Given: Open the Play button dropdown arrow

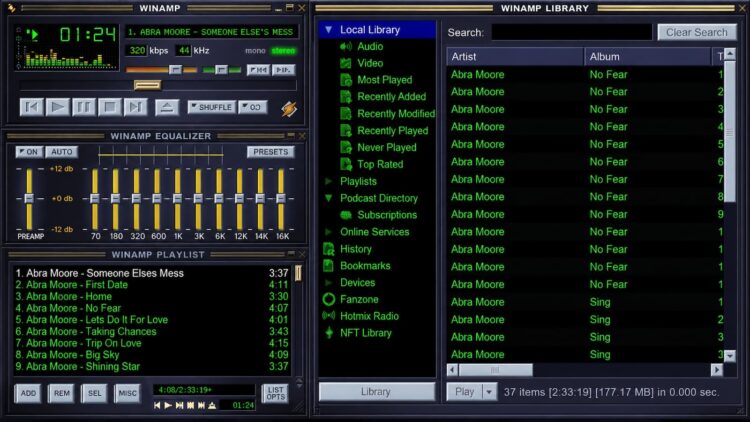Looking at the screenshot, I should [489, 392].
